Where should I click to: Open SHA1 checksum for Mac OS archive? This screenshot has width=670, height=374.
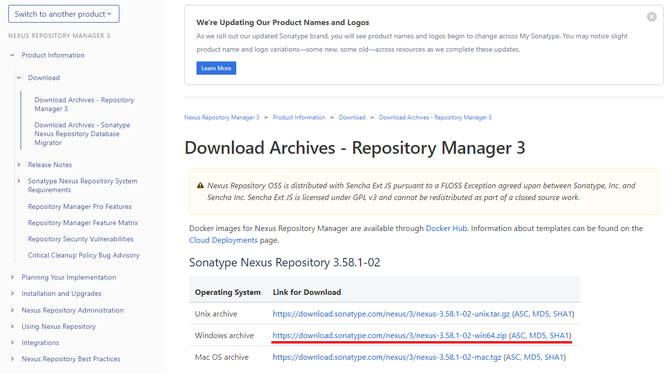[554, 357]
